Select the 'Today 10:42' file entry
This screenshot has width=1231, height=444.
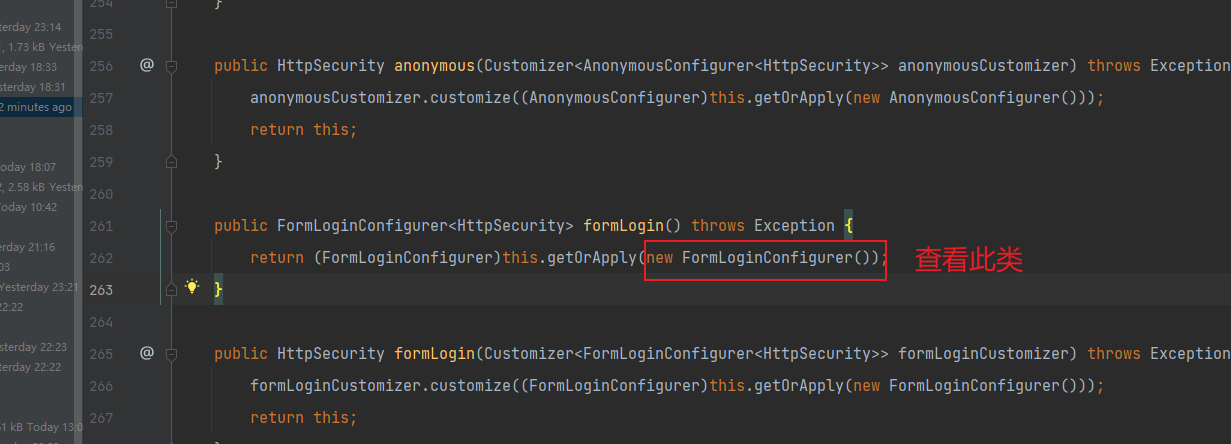point(28,207)
